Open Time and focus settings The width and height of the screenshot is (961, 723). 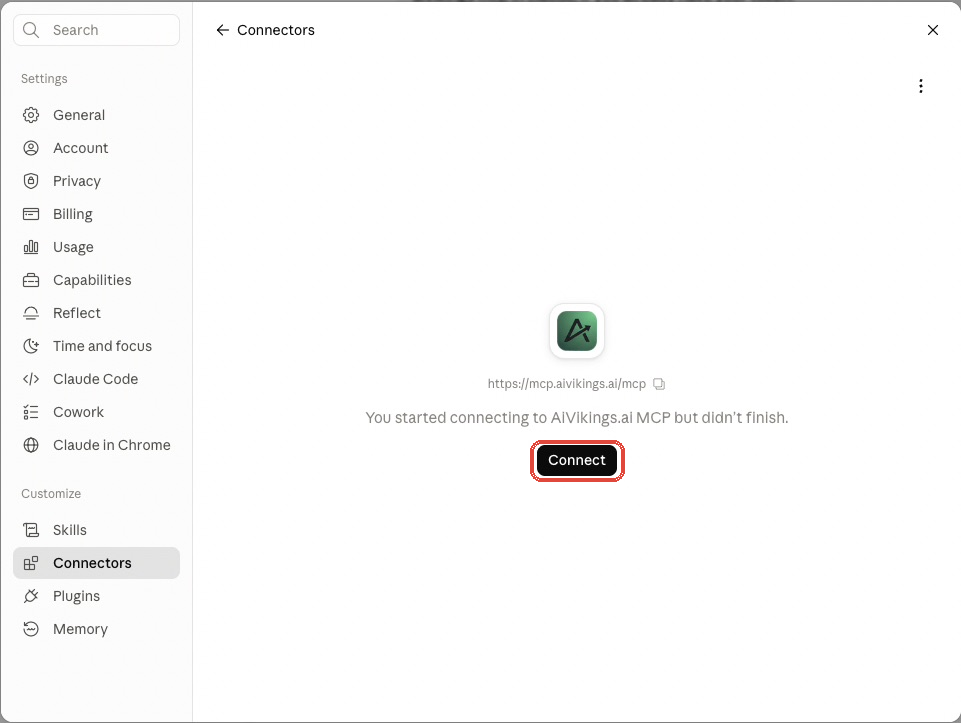point(96,346)
